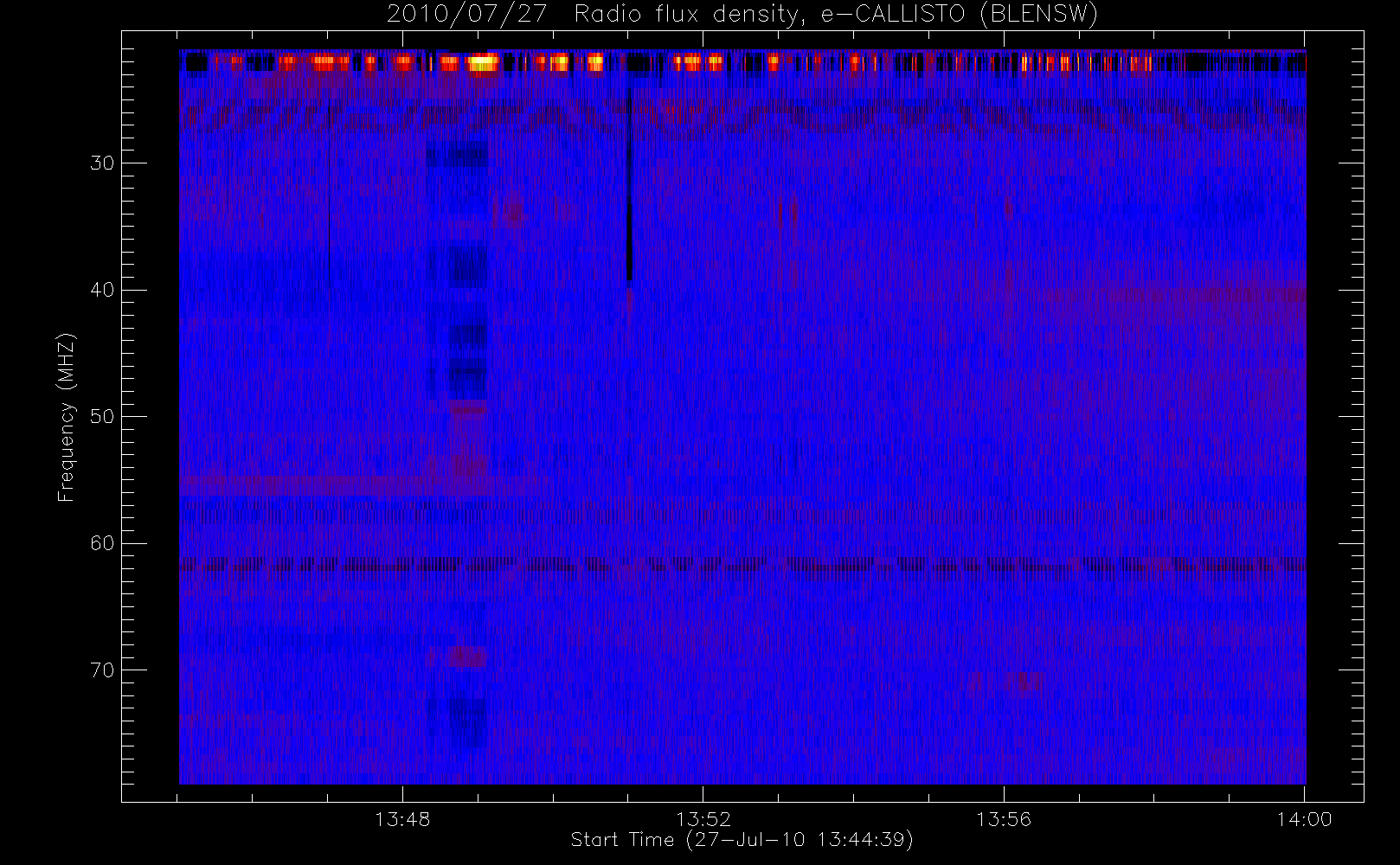The image size is (1400, 865).
Task: Click the 60 MHz frequency tick label
Action: coord(102,543)
